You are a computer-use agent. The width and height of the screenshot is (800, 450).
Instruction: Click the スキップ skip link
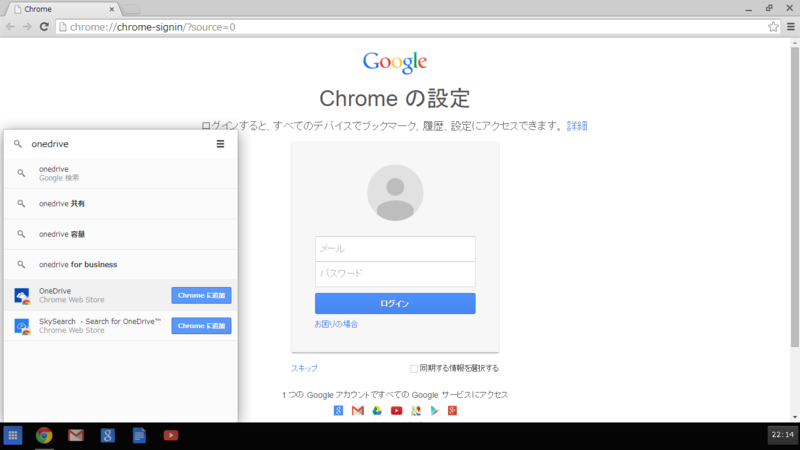pyautogui.click(x=304, y=368)
